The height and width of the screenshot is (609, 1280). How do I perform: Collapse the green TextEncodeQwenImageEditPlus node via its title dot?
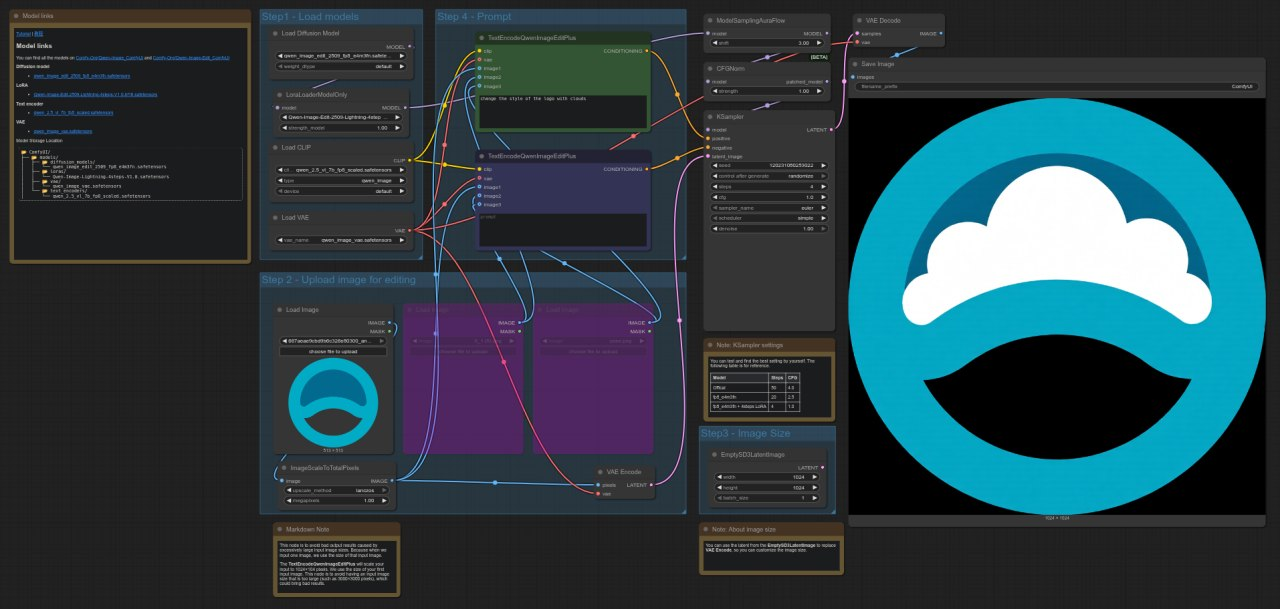[481, 37]
